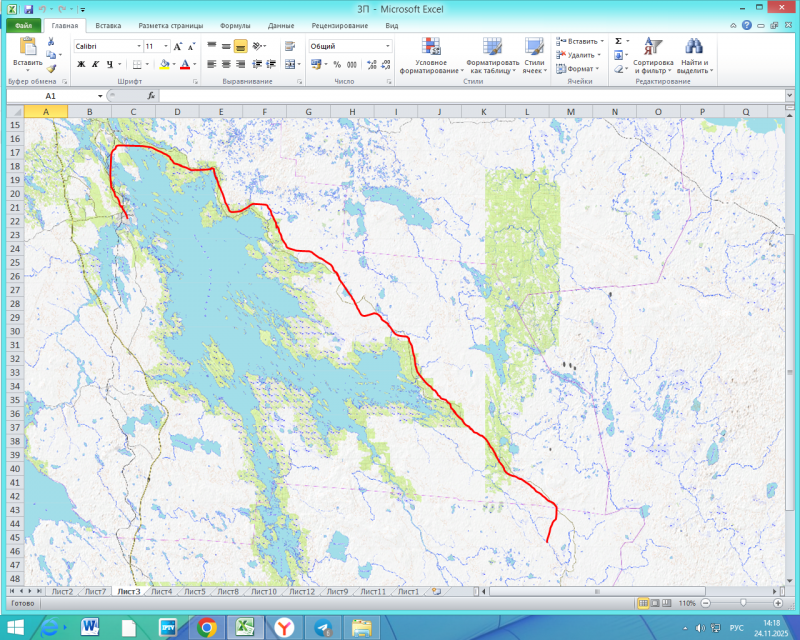Open the Файл menu button

coord(22,24)
